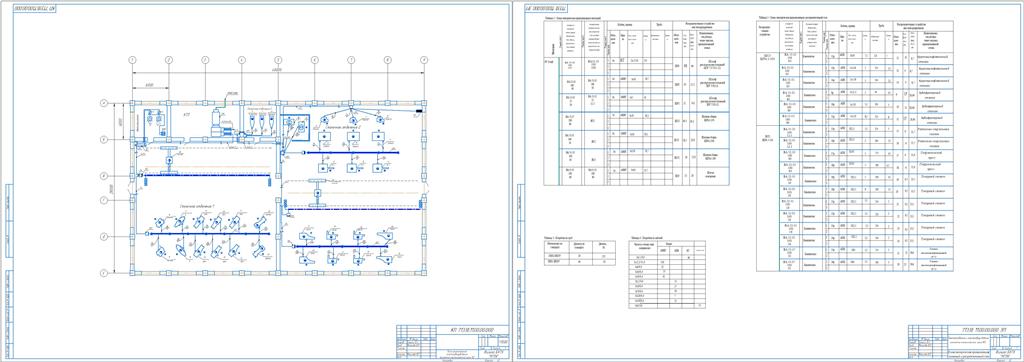This screenshot has height=362, width=1024.
Task: Click grid axis bubble 1 at top-left
Action: click(x=132, y=60)
